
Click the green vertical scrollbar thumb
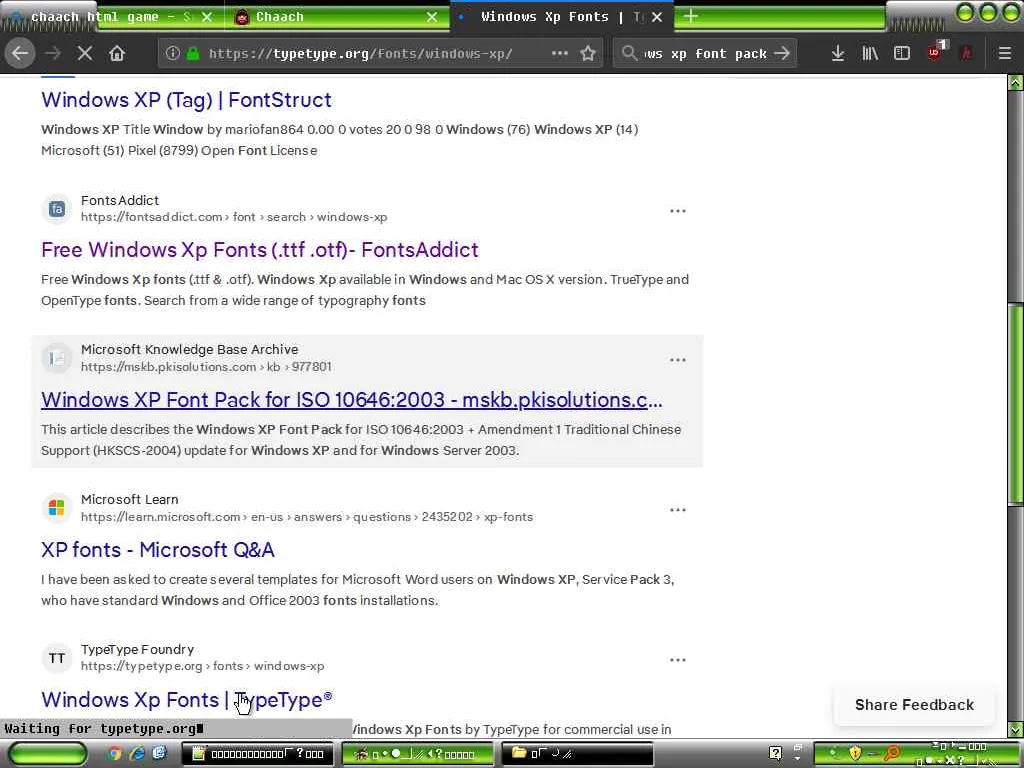(x=1016, y=405)
